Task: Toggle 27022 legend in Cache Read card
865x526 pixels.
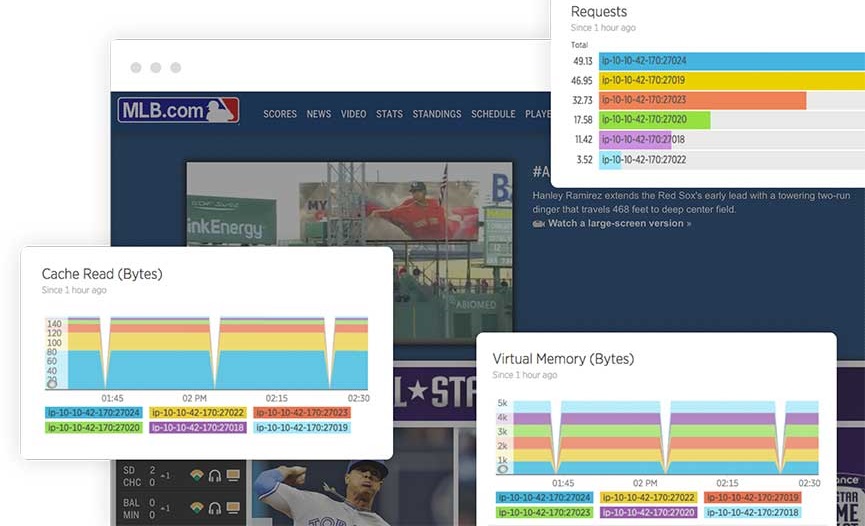Action: tap(197, 412)
